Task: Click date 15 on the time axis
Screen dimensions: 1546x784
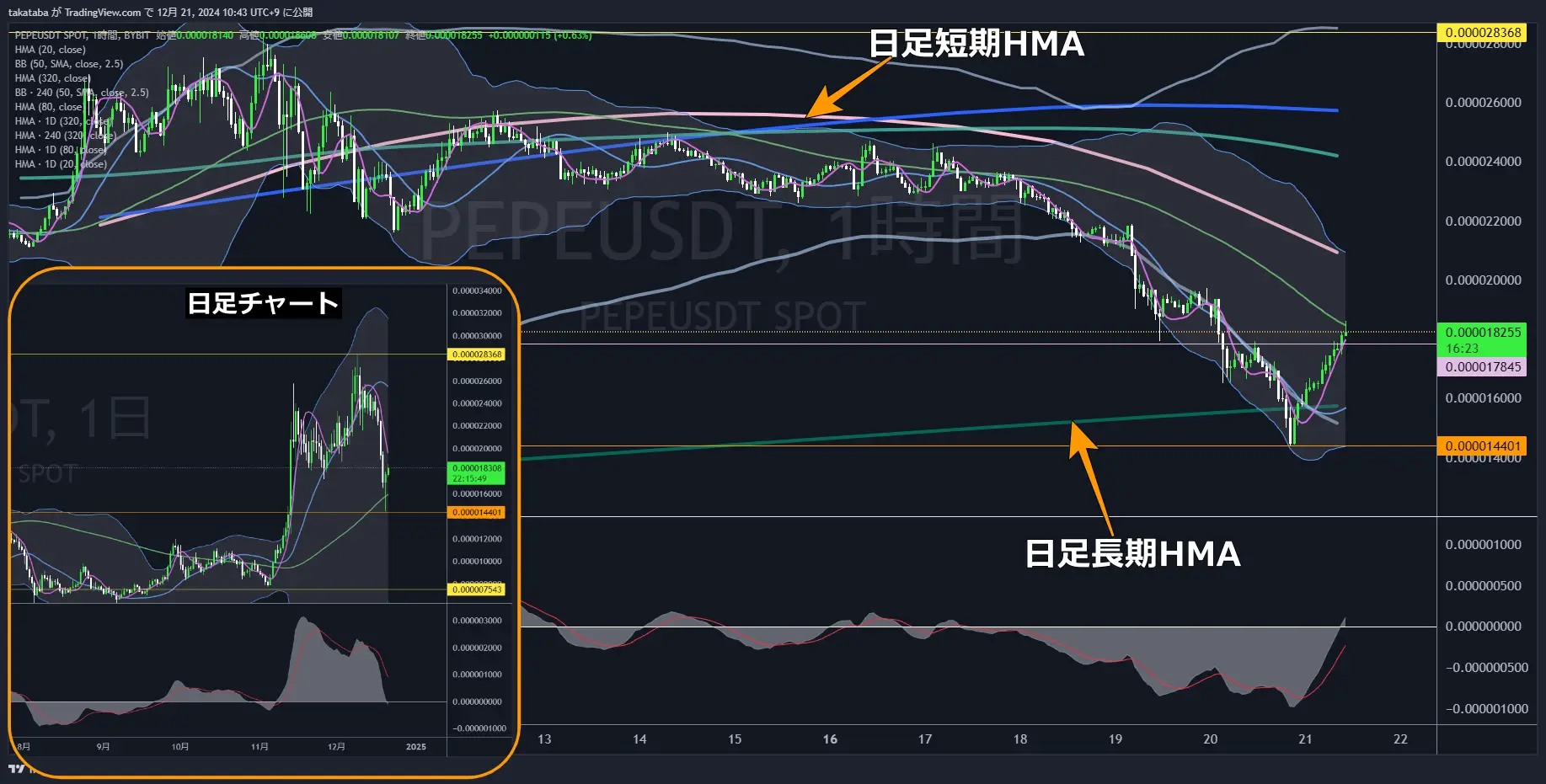Action: pos(735,739)
